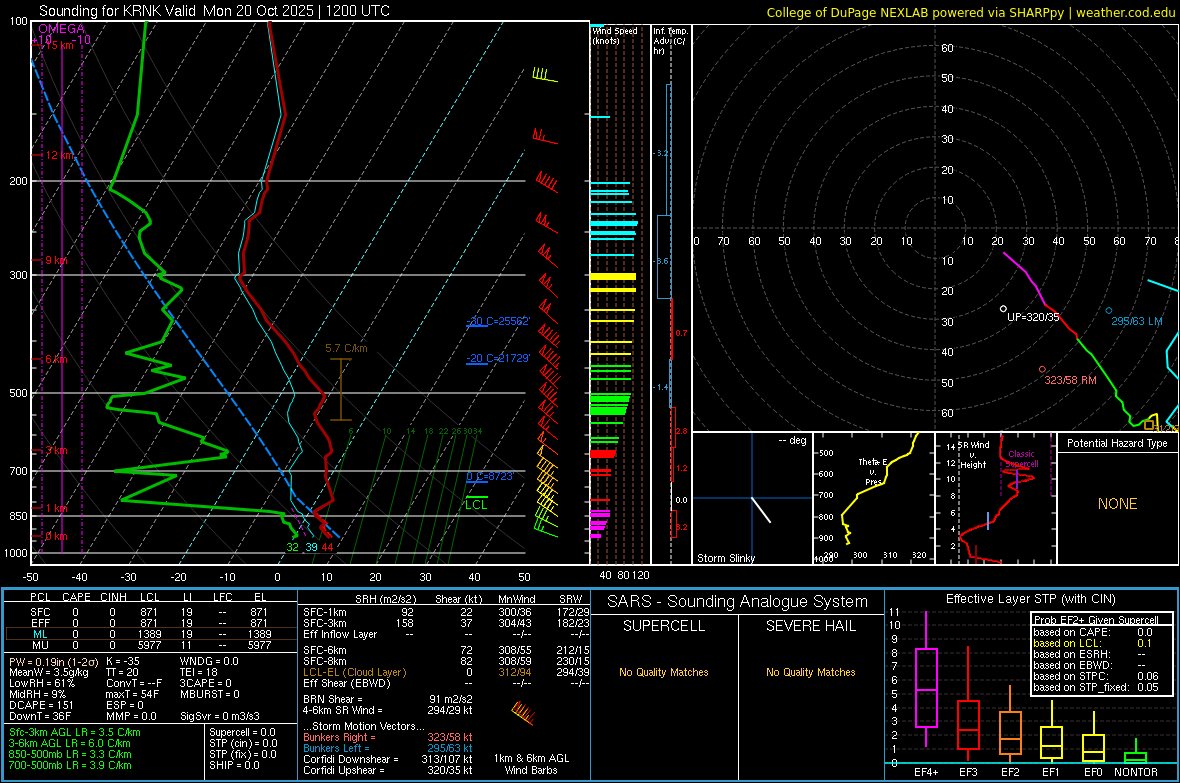Click the Sfc-3km AGL LR = 3.5 C/km line

click(x=75, y=732)
